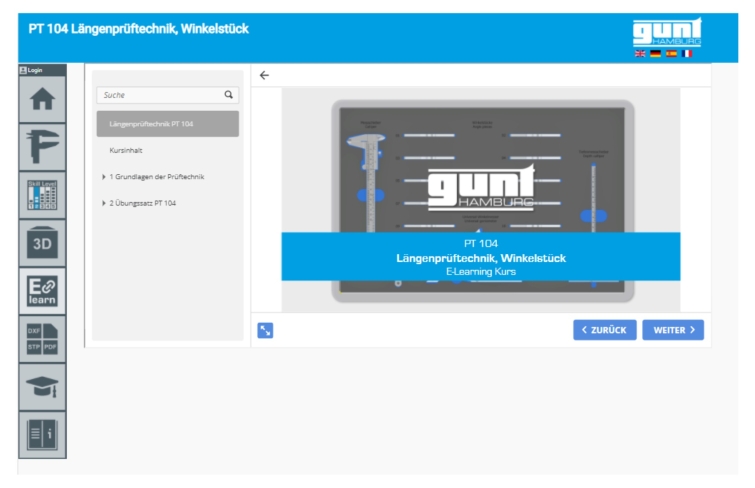Toggle fullscreen with the expand icon
Screen dimensions: 755x488
tap(265, 330)
